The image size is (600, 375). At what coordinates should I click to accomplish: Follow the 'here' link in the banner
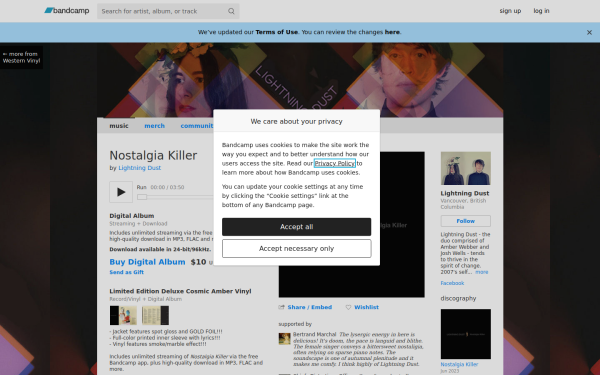pyautogui.click(x=392, y=32)
